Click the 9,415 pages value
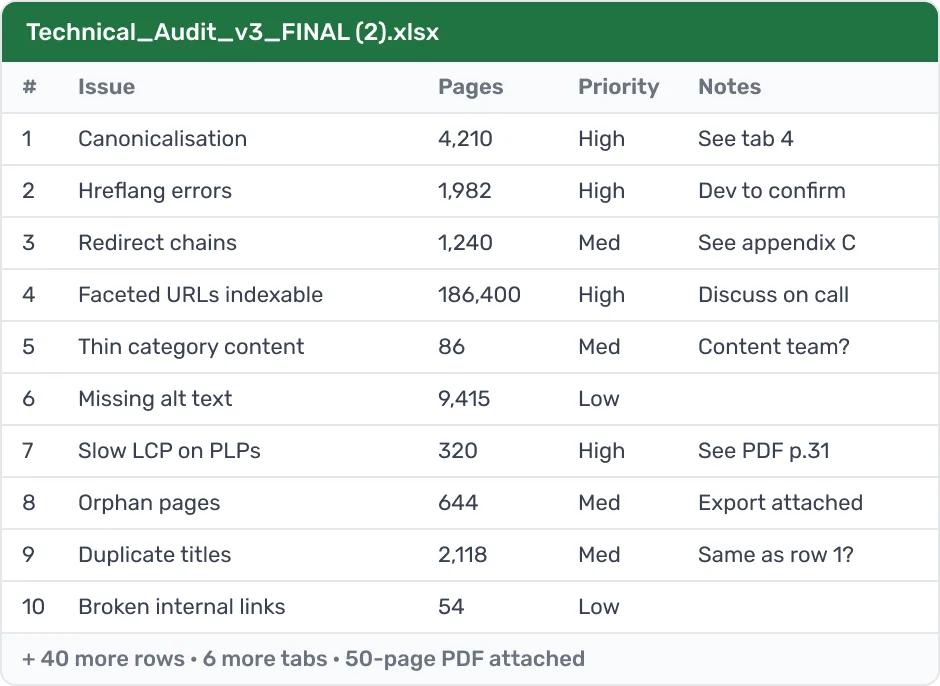 [x=464, y=399]
